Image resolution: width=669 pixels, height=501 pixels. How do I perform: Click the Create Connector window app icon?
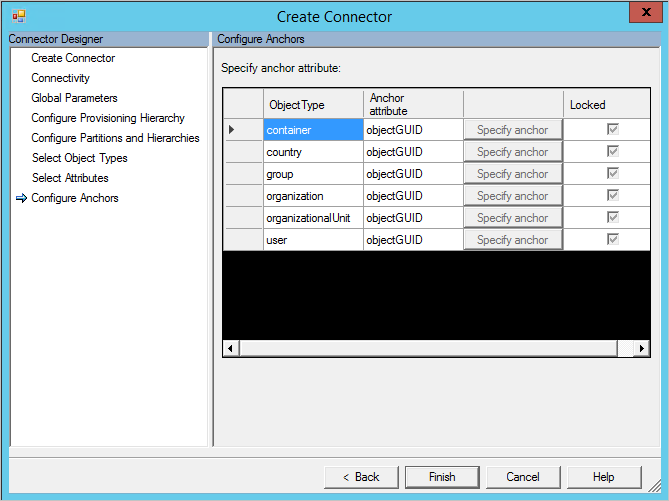(19, 17)
